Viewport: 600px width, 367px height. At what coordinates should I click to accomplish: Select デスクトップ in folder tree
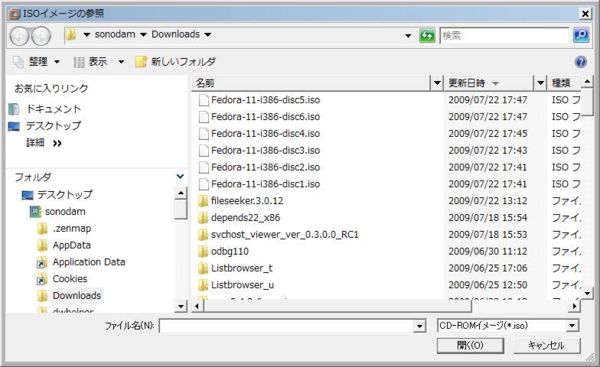click(x=57, y=195)
